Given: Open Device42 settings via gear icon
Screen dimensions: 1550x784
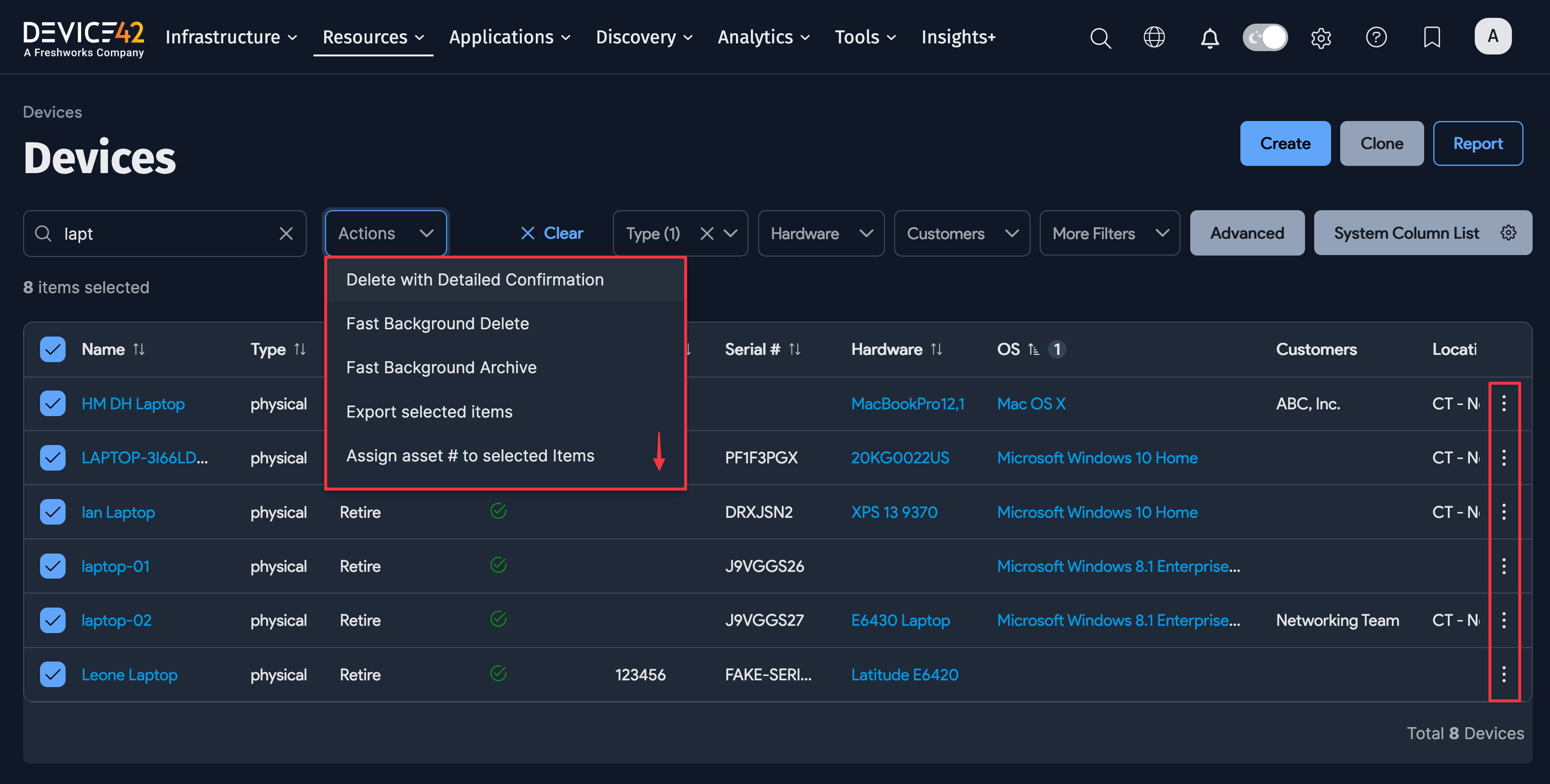Looking at the screenshot, I should 1321,37.
